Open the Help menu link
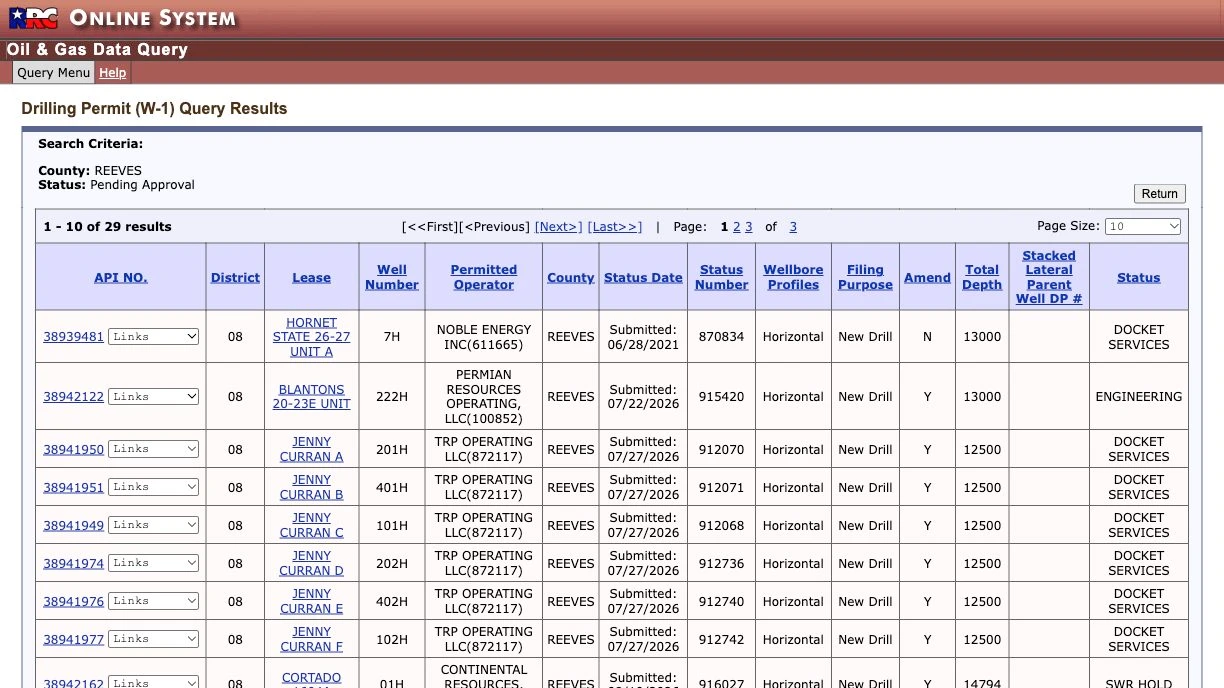Viewport: 1224px width, 688px height. 112,73
